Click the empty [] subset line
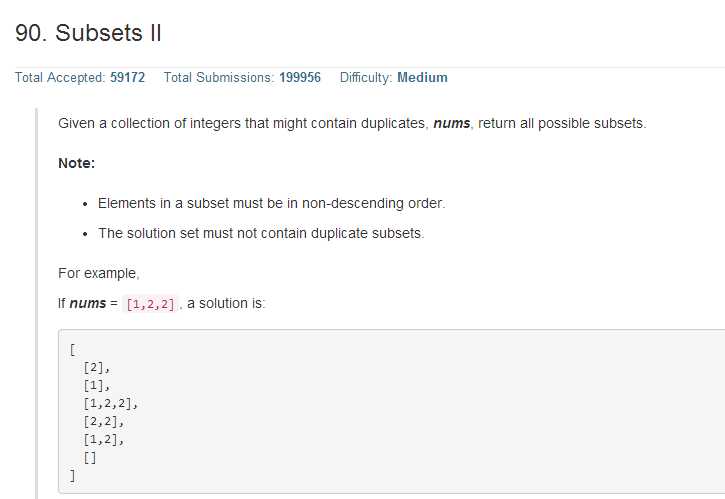725x499 pixels. (x=90, y=458)
